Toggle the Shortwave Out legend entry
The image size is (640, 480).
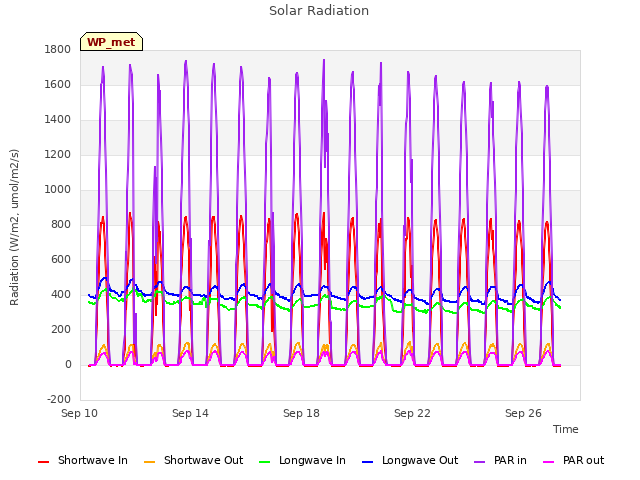193,460
